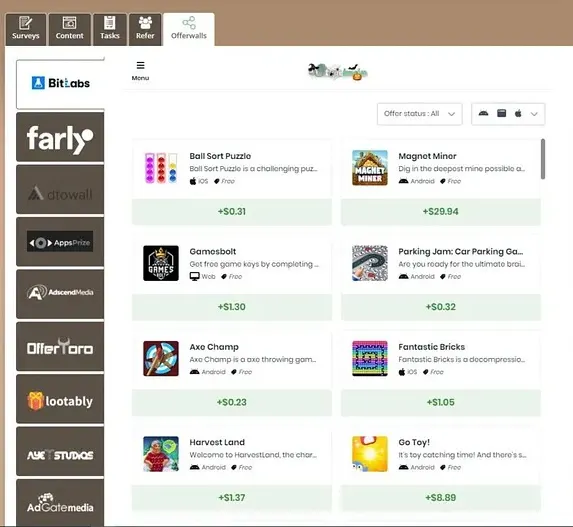Open the AppsPrize offerwall
573x527 pixels.
[x=60, y=242]
